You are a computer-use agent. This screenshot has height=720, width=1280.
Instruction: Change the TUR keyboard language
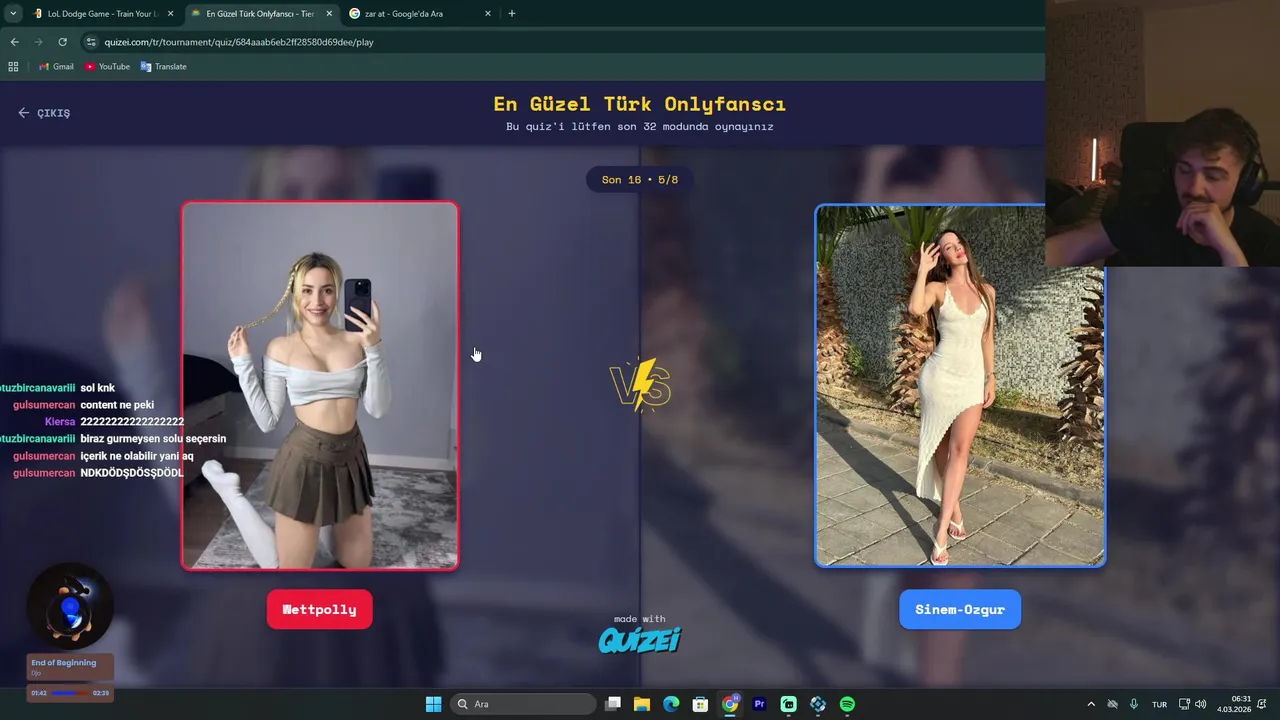pos(1159,704)
